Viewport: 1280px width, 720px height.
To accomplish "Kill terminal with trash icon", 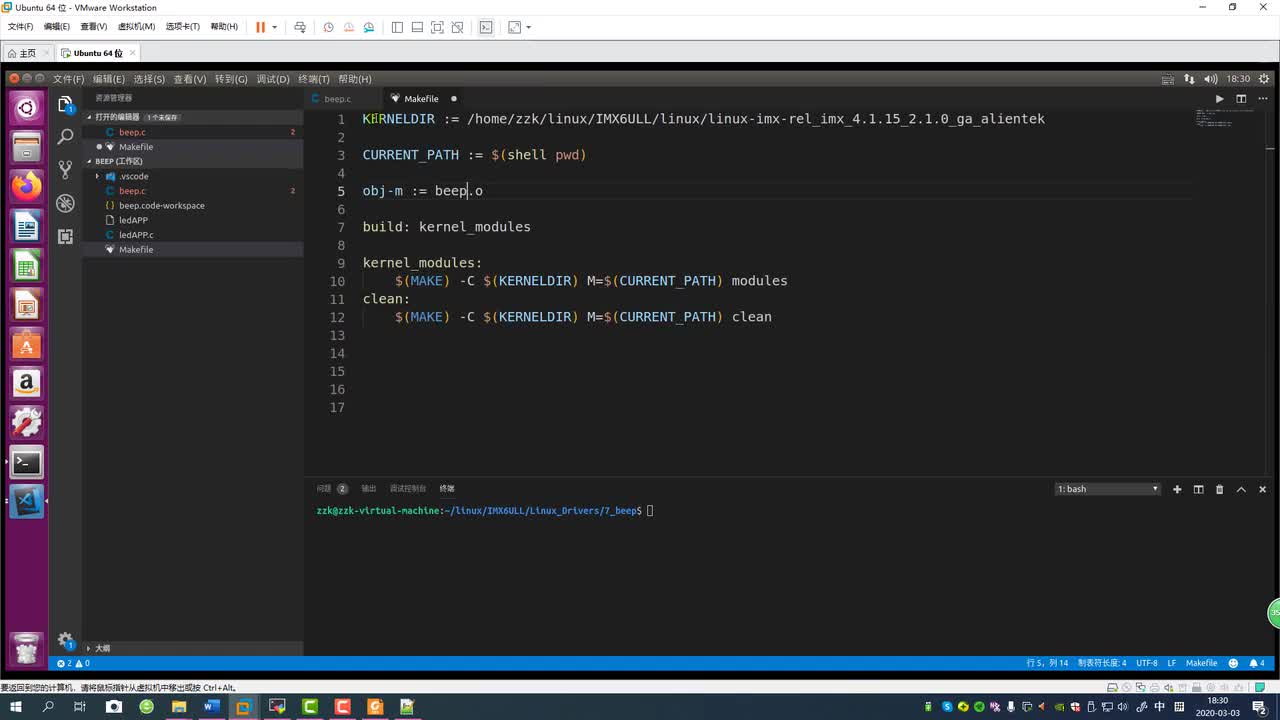I will pyautogui.click(x=1219, y=489).
